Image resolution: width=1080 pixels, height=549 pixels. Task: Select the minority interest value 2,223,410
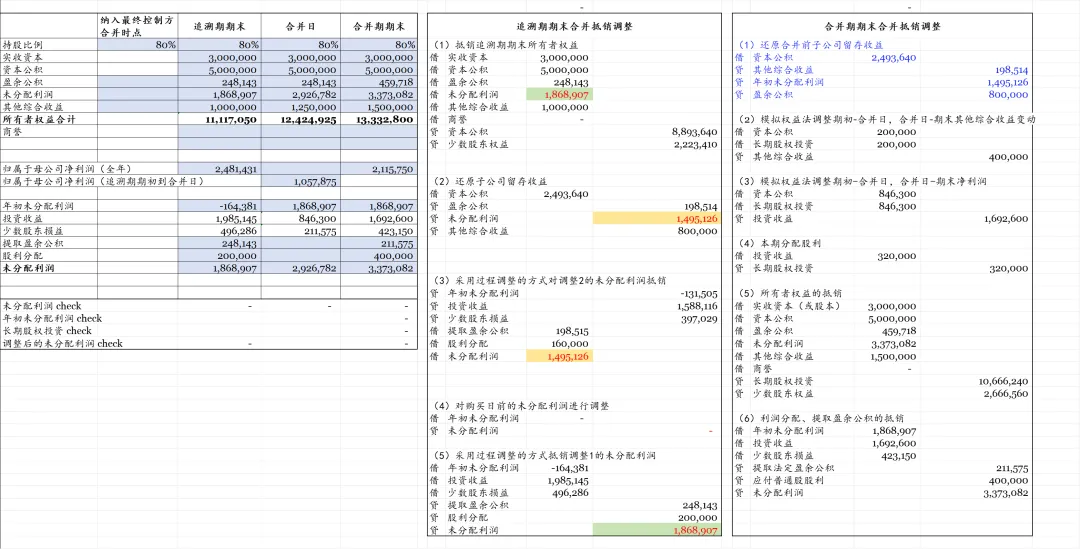pyautogui.click(x=694, y=144)
